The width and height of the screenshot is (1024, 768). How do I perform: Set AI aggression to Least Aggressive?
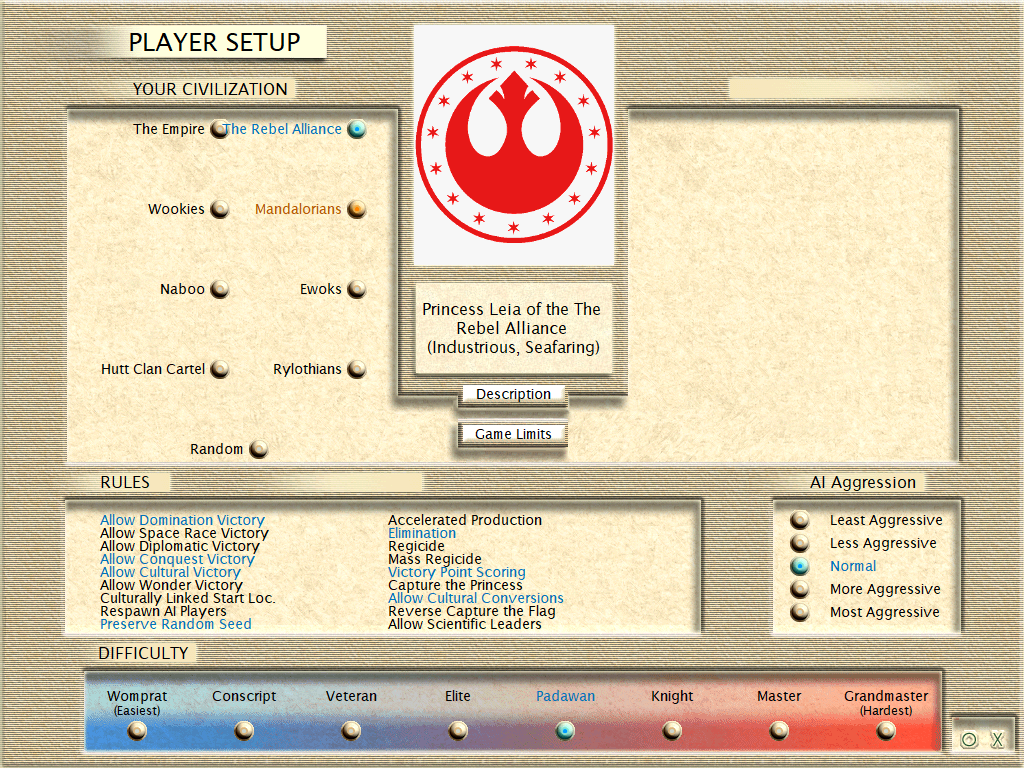[799, 520]
